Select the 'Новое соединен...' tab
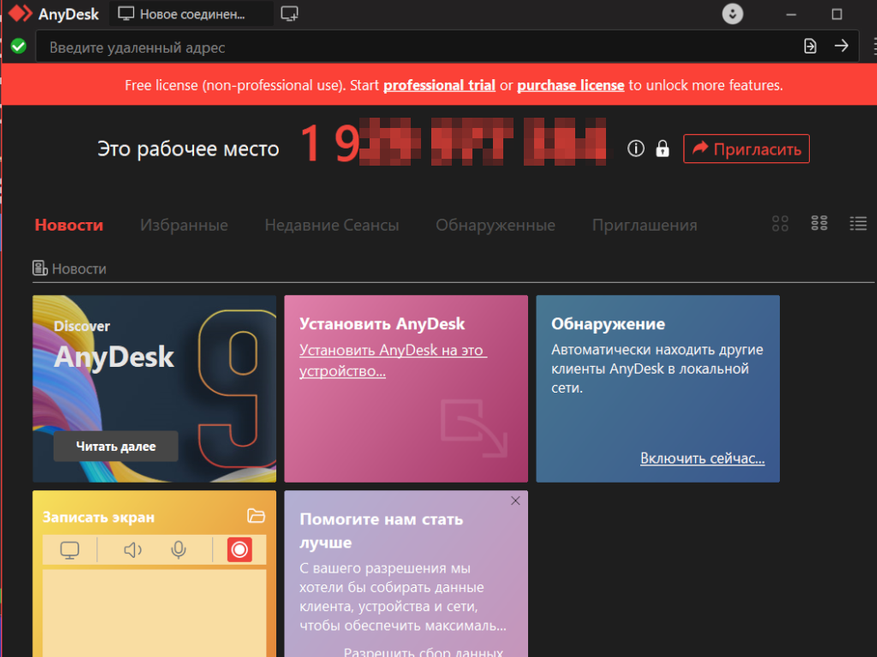This screenshot has width=877, height=657. coord(191,14)
